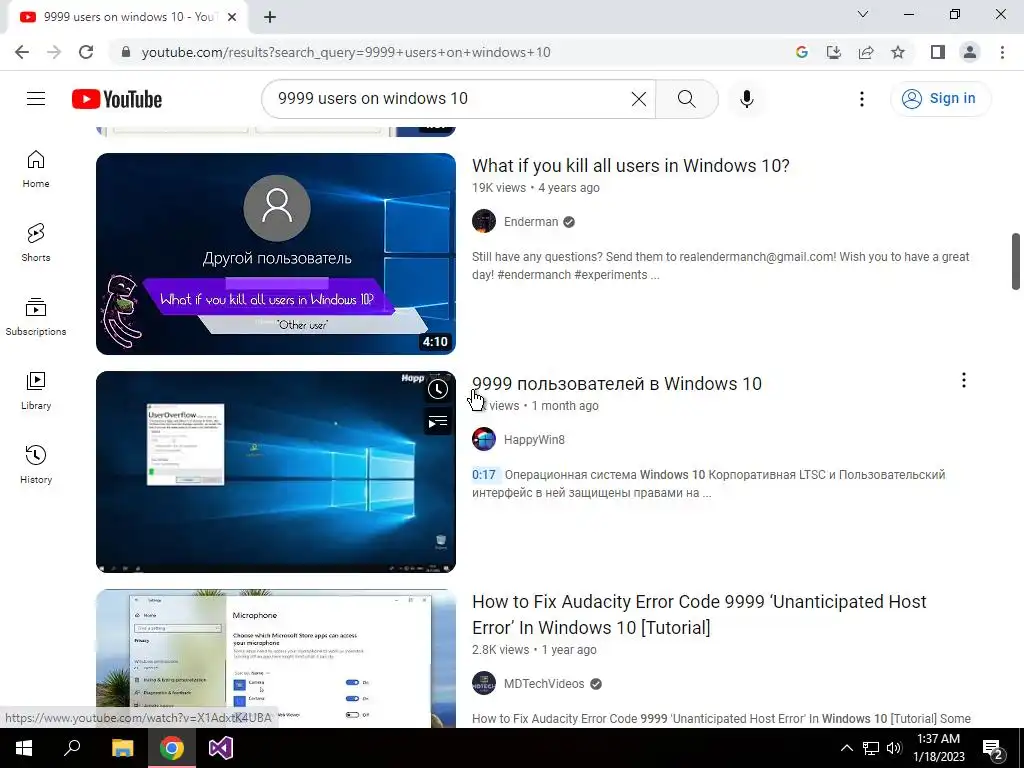Open the YouTube hamburger guide menu

coord(36,99)
